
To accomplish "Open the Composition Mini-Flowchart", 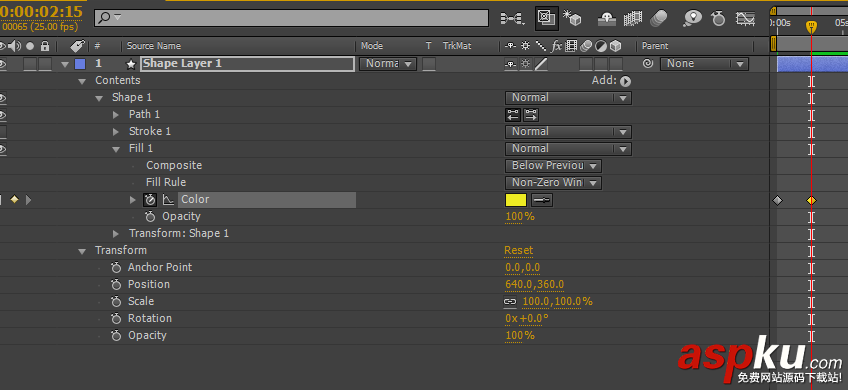I will pyautogui.click(x=513, y=19).
